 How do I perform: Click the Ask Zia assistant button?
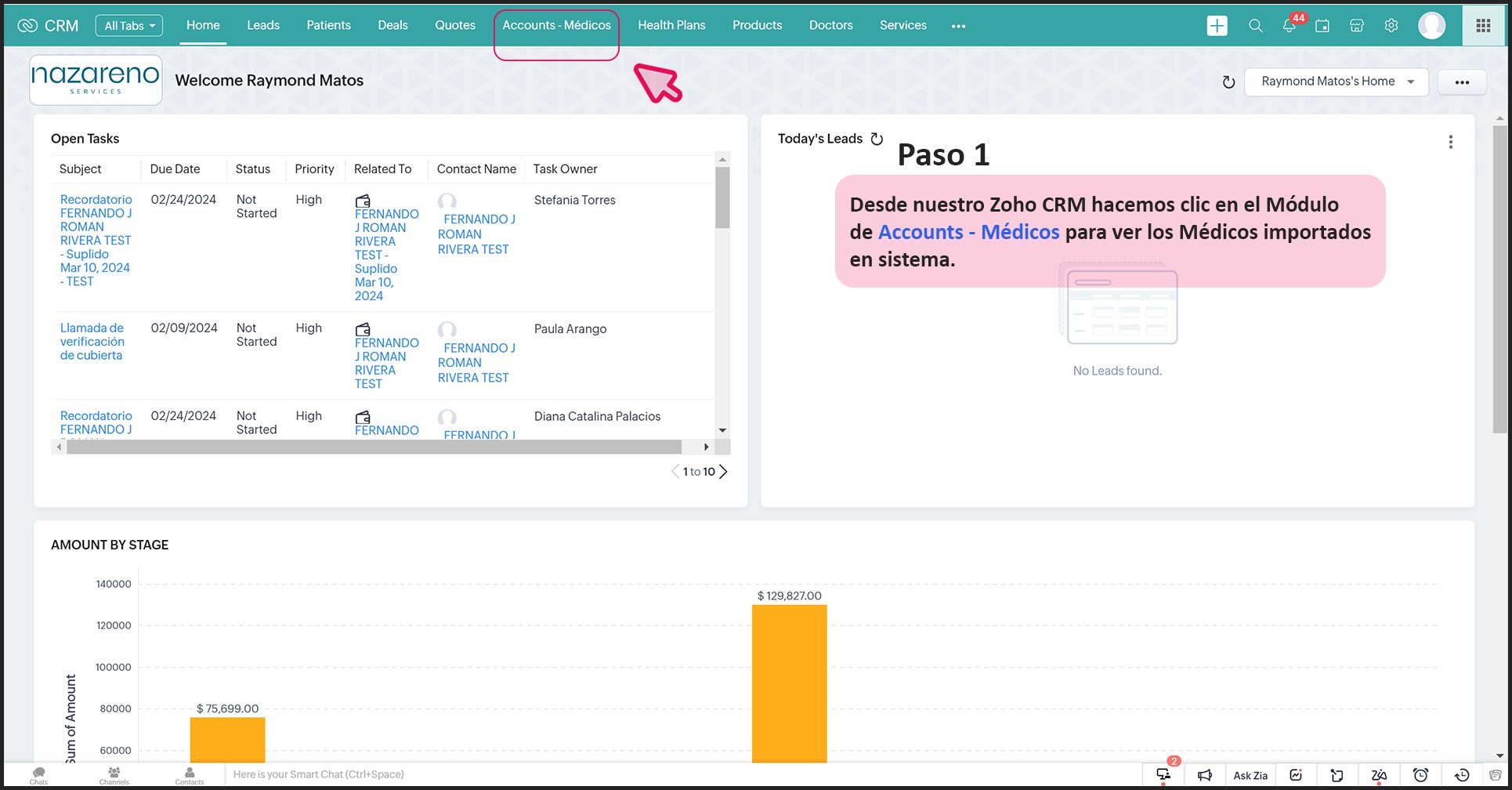coord(1250,775)
